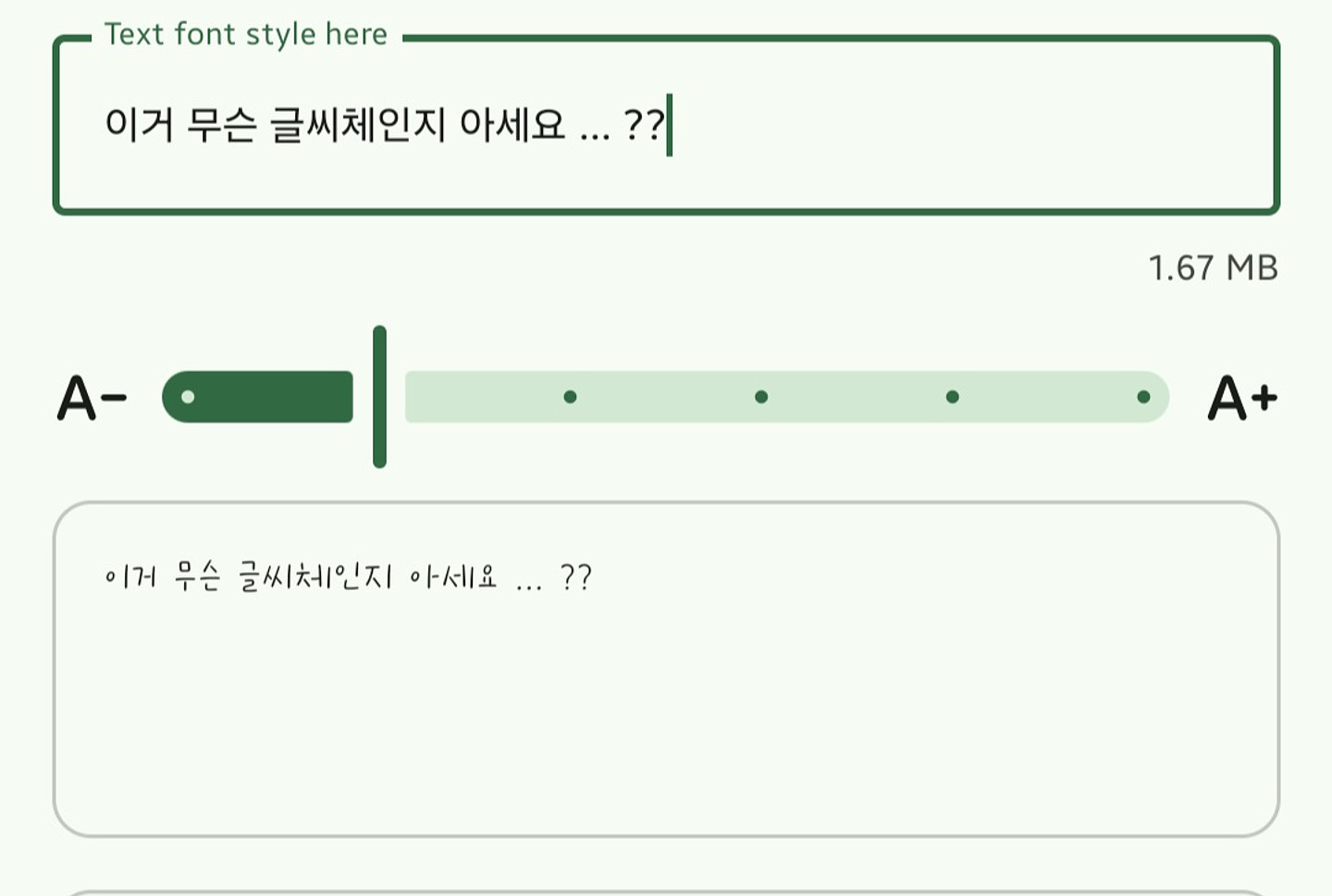Tap the handwritten font preview text
1332x896 pixels.
click(x=348, y=577)
